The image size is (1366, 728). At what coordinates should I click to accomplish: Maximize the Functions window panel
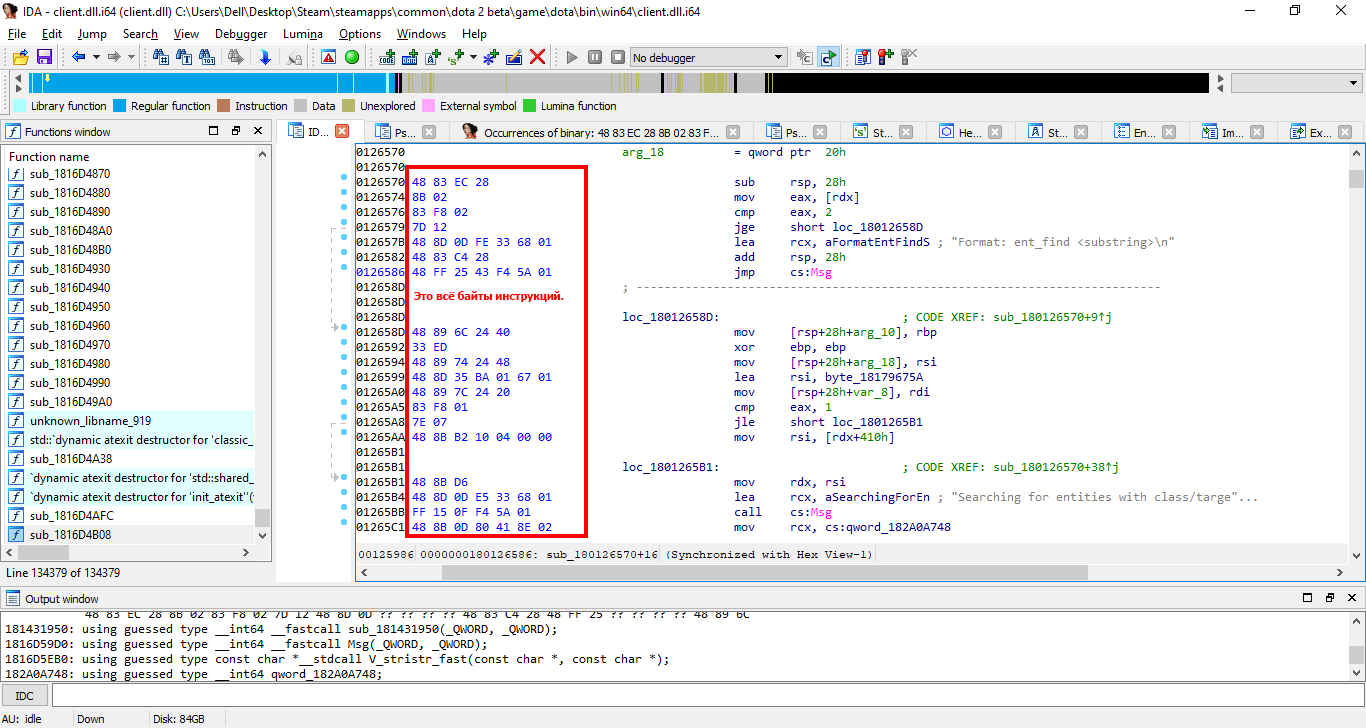tap(213, 131)
